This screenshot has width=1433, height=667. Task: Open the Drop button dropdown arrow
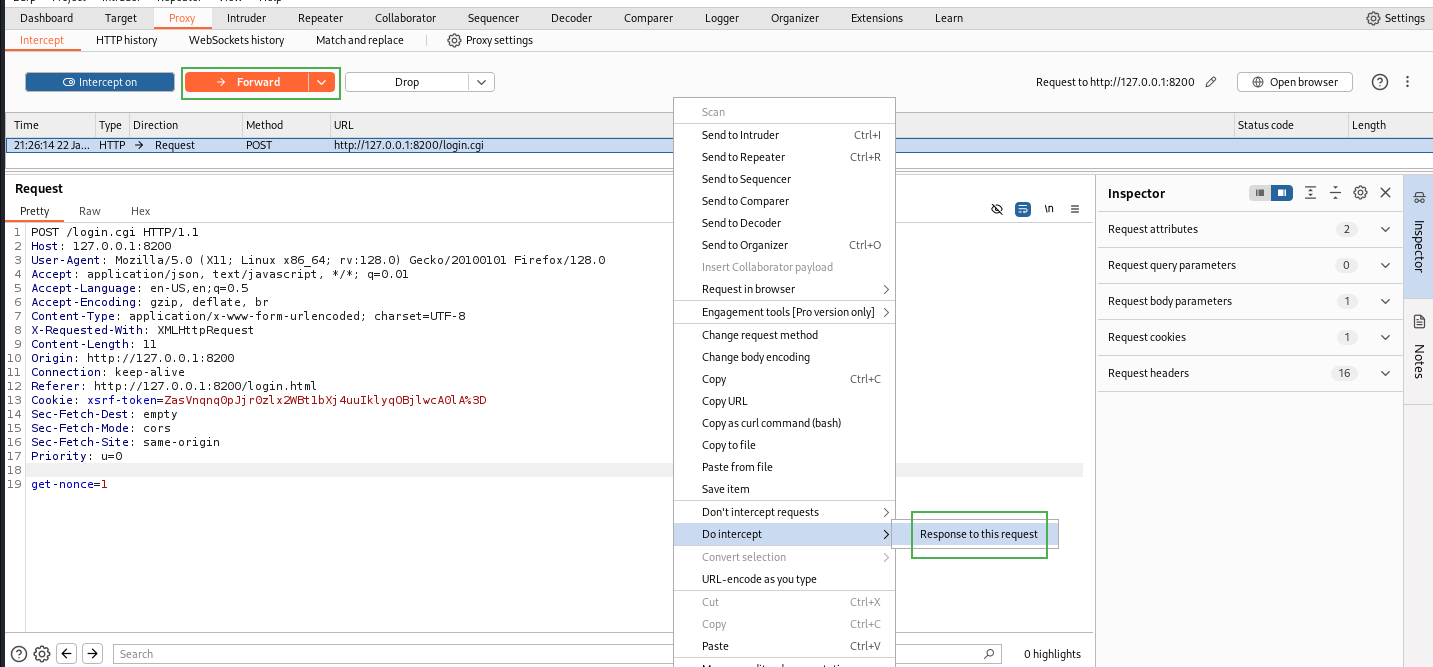point(481,82)
